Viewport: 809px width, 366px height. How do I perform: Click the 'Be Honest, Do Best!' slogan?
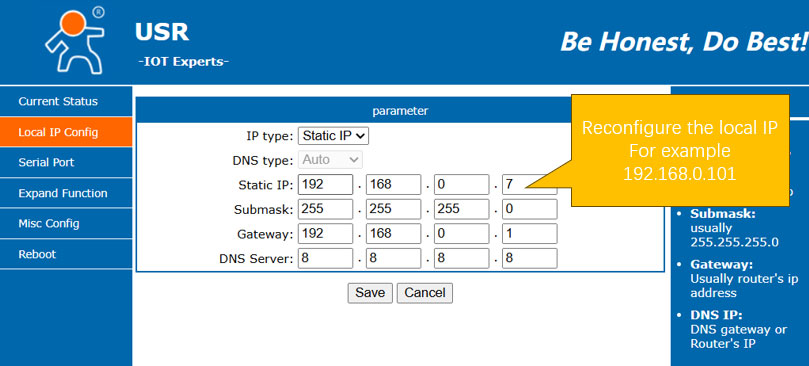click(684, 42)
